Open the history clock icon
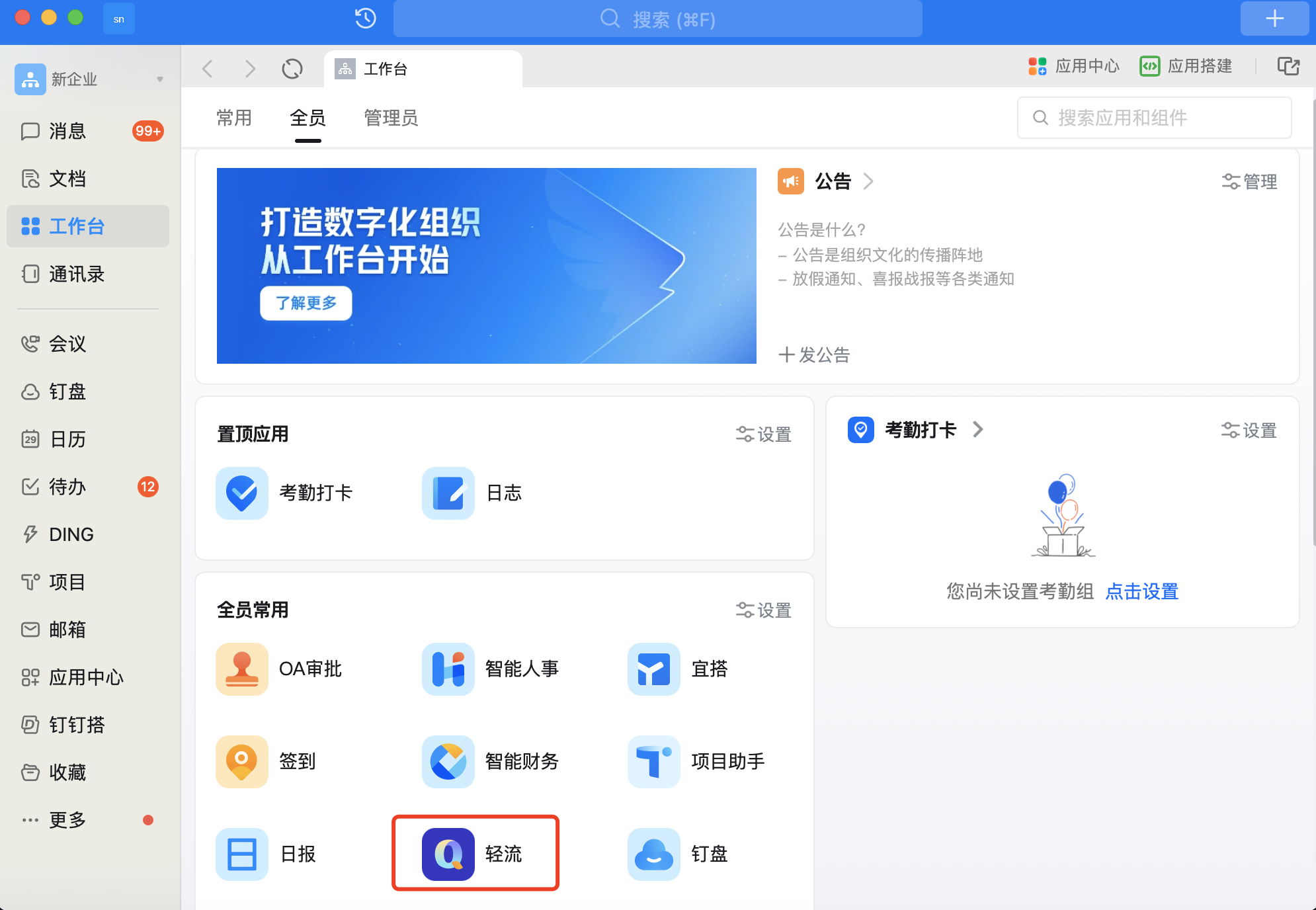The width and height of the screenshot is (1316, 910). pyautogui.click(x=366, y=19)
